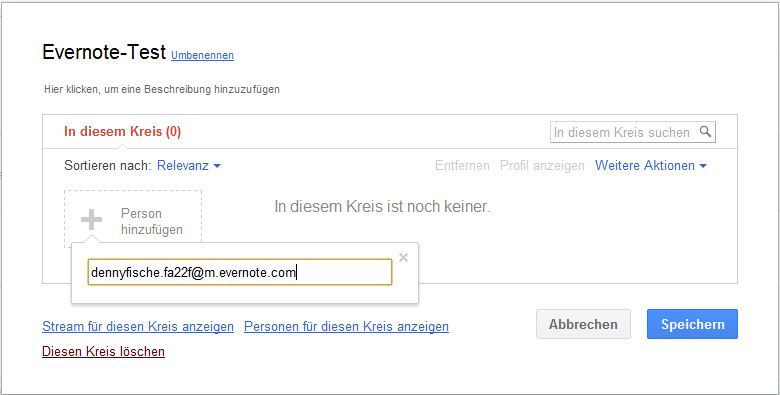Open Stream für diesen Kreis anzeigen
780x395 pixels.
138,326
